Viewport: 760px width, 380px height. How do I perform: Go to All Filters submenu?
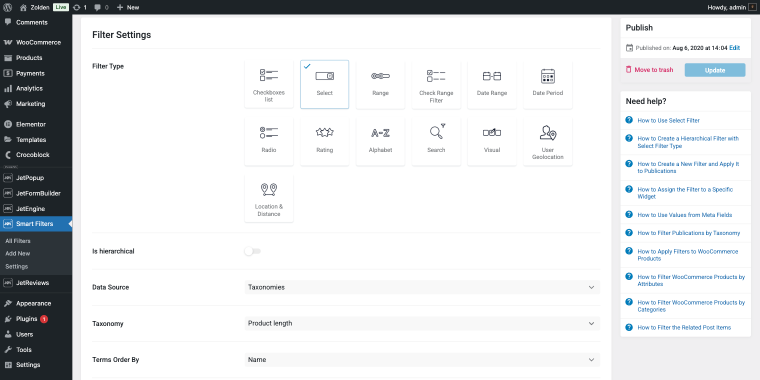click(17, 241)
